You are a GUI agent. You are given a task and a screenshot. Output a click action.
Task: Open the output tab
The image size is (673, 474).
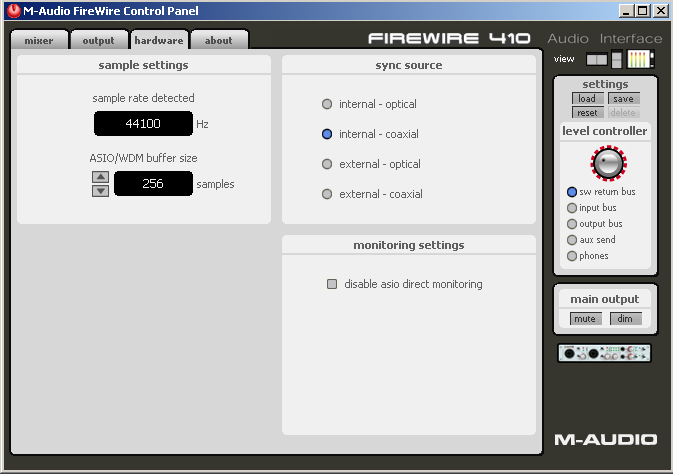pos(99,40)
